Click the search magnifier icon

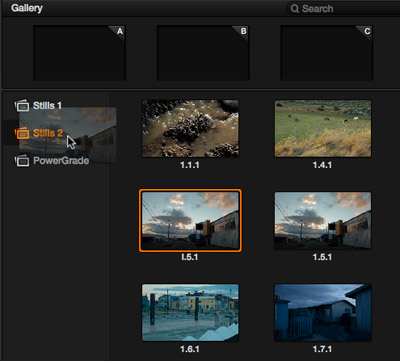pyautogui.click(x=295, y=9)
